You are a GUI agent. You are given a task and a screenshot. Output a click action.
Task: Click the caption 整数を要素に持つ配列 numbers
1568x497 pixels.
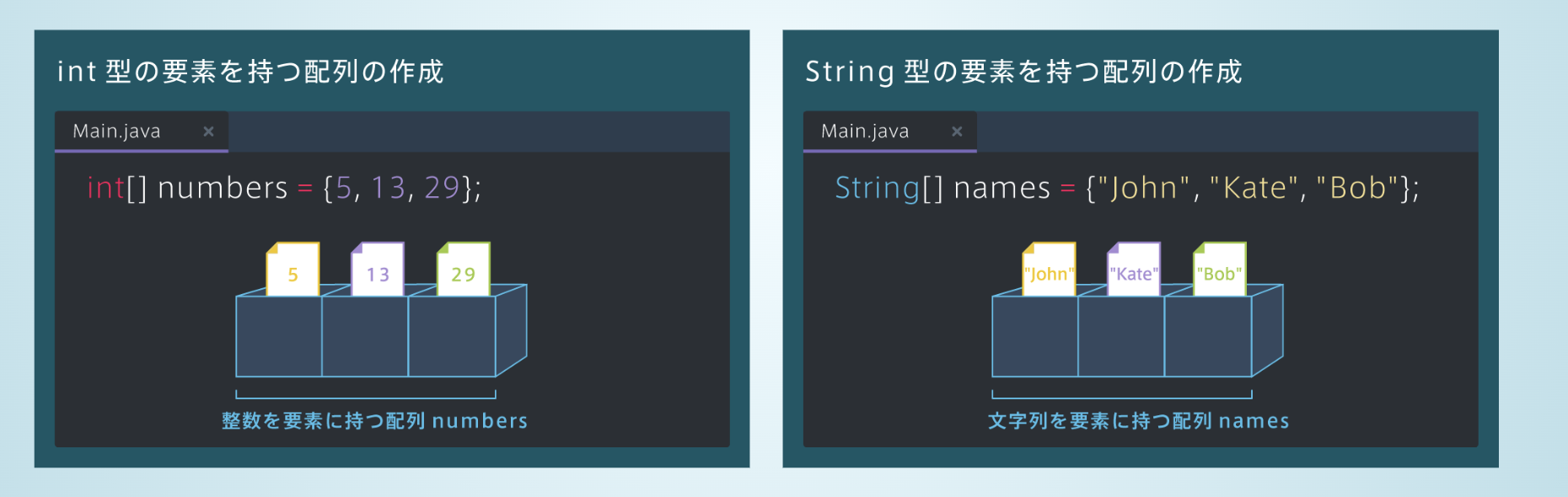click(x=374, y=420)
